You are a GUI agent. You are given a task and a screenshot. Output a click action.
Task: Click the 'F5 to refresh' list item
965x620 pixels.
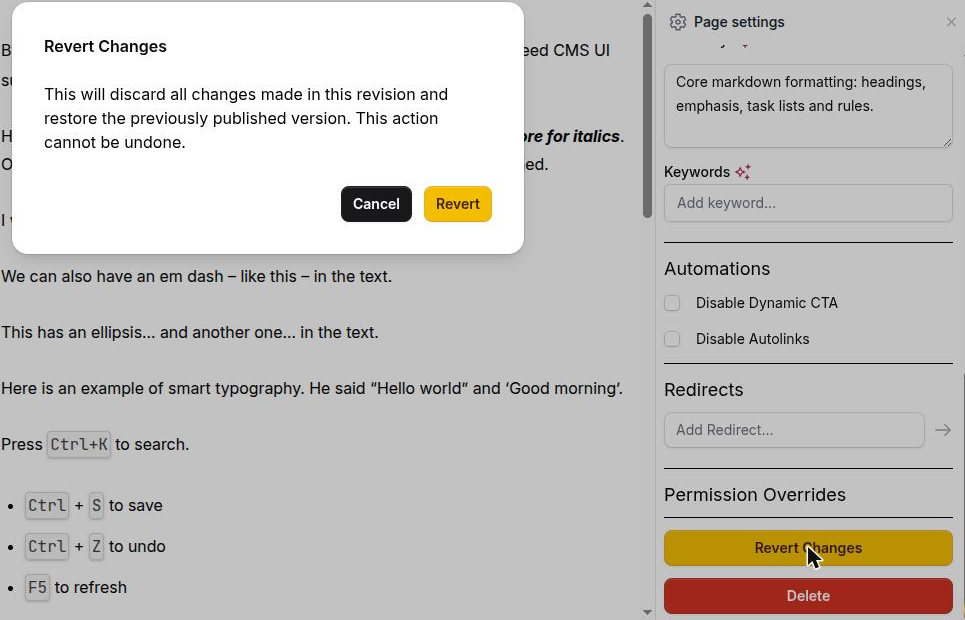pyautogui.click(x=76, y=587)
